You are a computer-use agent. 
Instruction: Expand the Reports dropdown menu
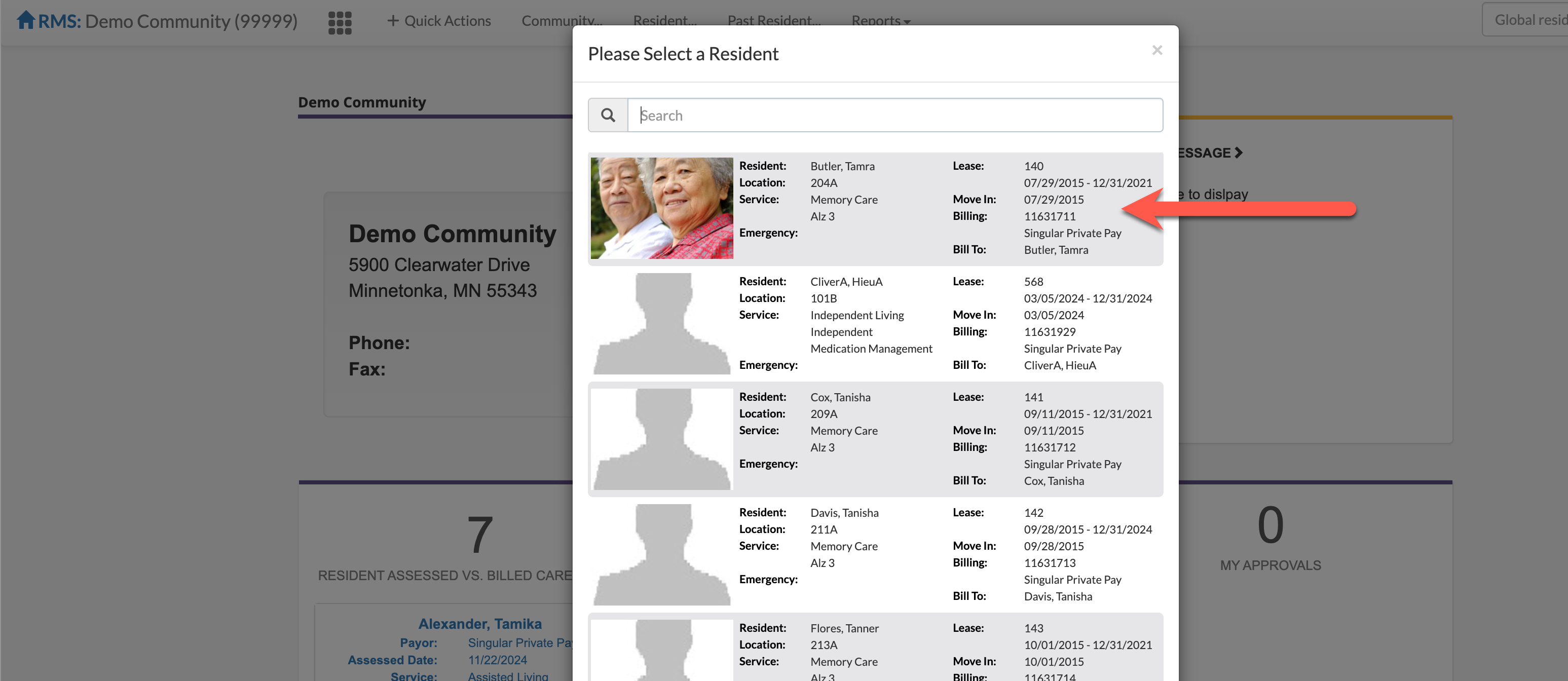coord(880,21)
